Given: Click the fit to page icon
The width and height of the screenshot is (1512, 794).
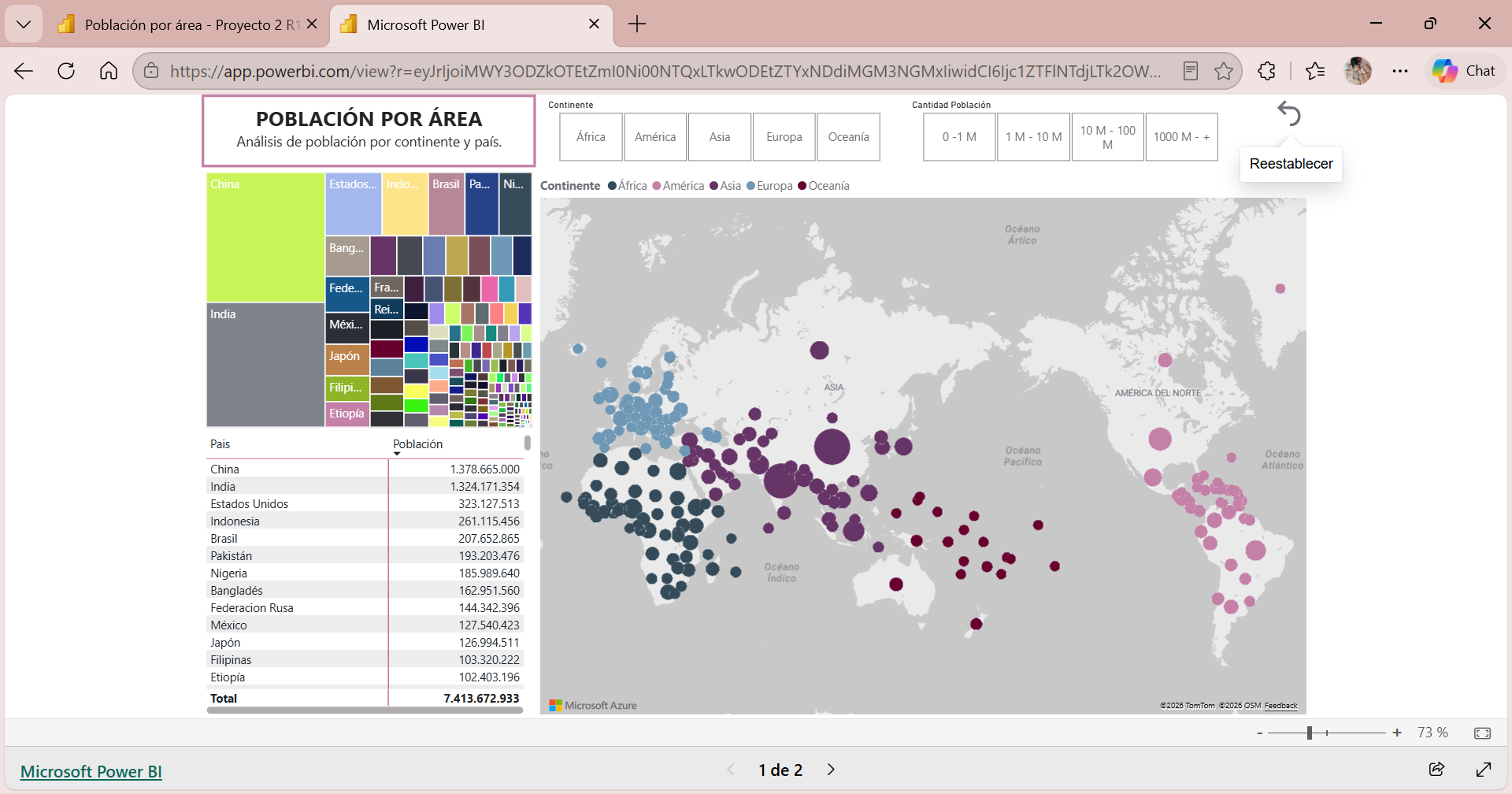Looking at the screenshot, I should point(1482,733).
